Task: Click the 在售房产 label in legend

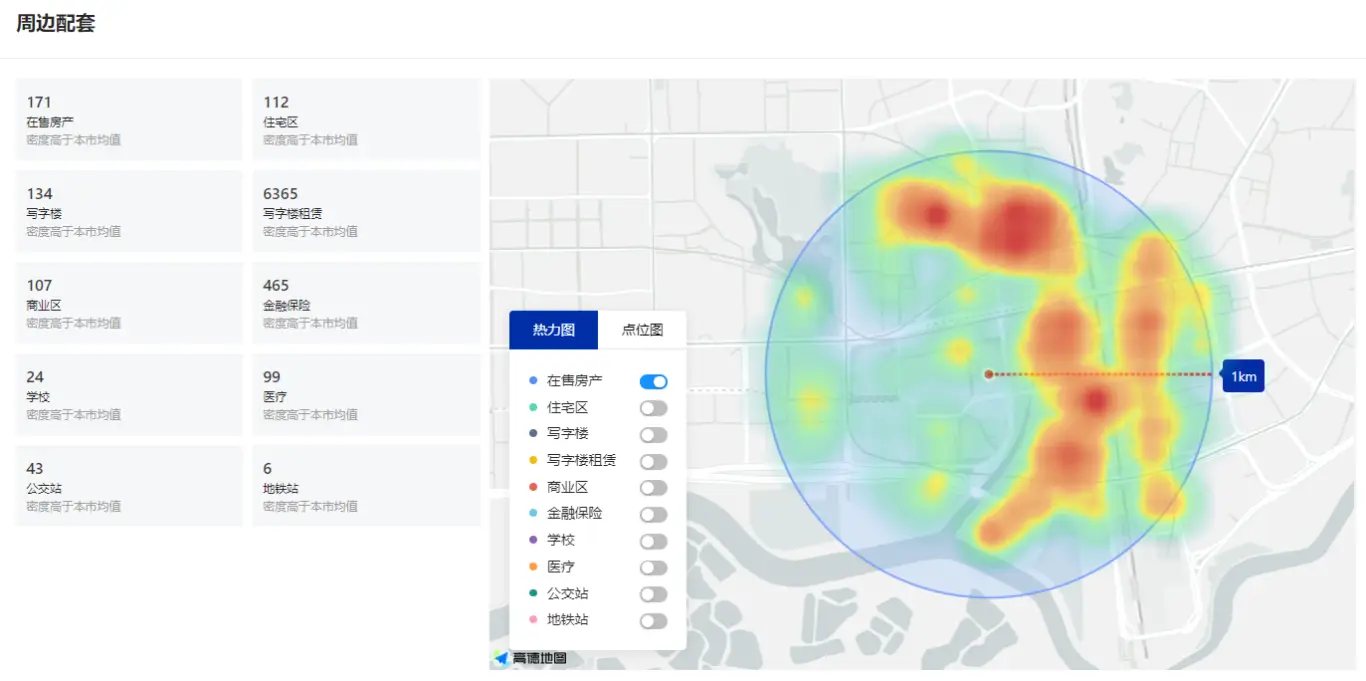Action: (x=575, y=381)
